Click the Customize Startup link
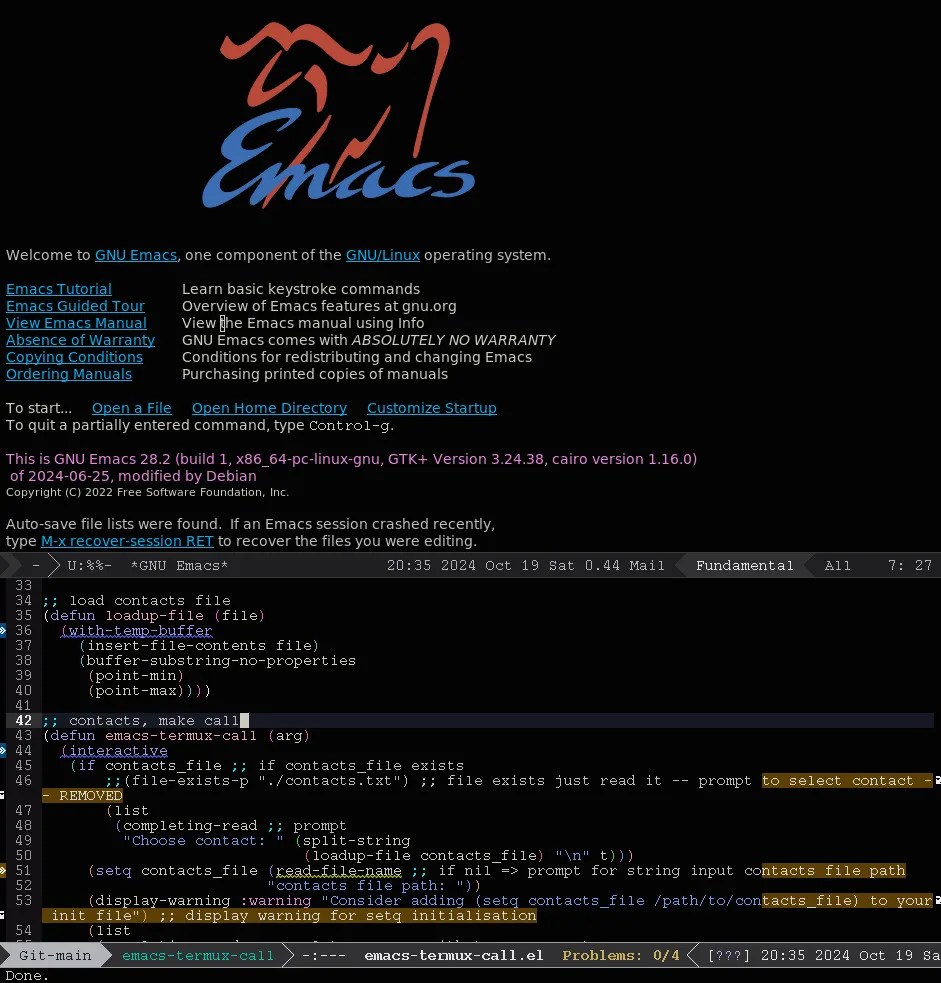The width and height of the screenshot is (941, 983). (431, 408)
